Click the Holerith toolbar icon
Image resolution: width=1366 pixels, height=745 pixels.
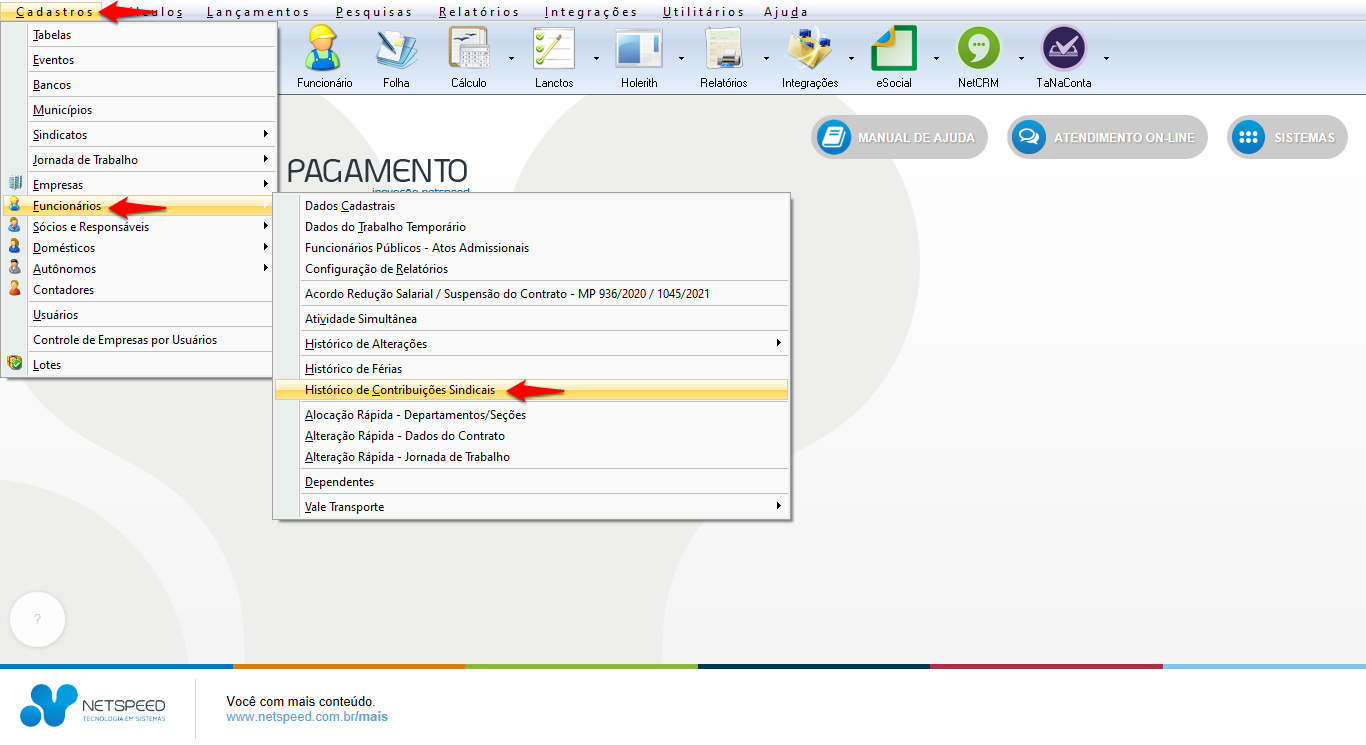pos(638,56)
